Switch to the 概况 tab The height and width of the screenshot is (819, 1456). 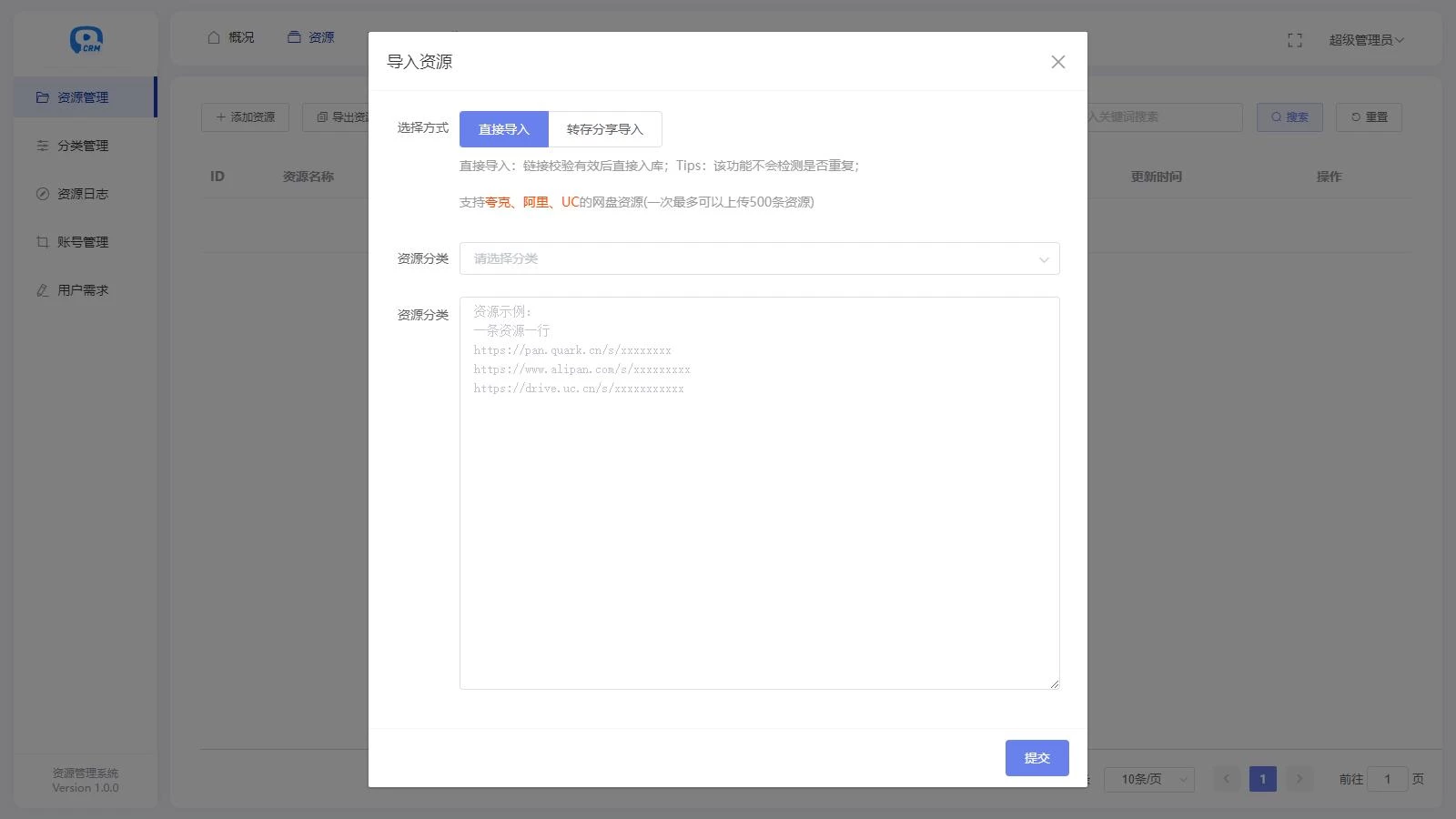231,37
